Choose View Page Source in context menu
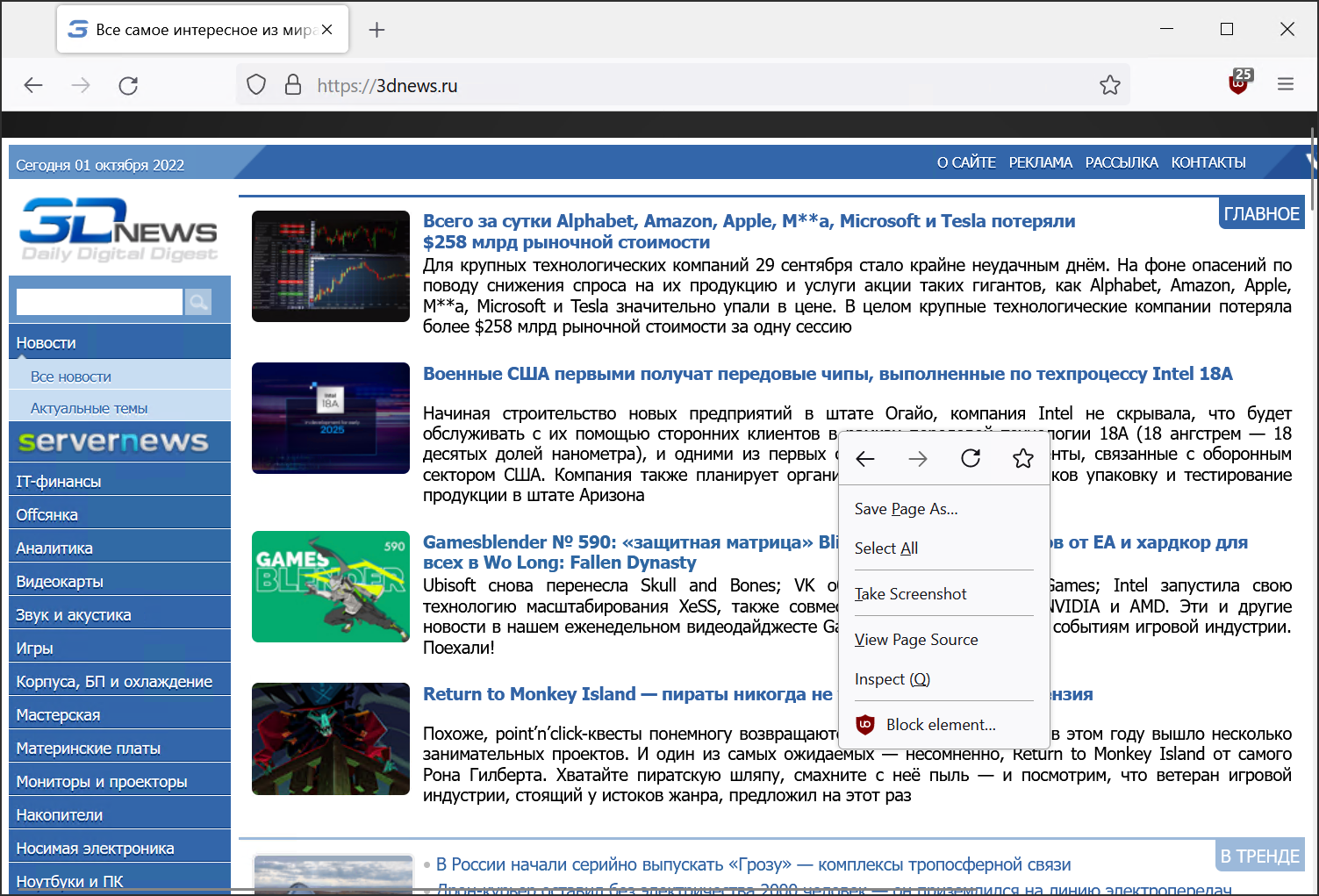1319x896 pixels. click(x=944, y=640)
